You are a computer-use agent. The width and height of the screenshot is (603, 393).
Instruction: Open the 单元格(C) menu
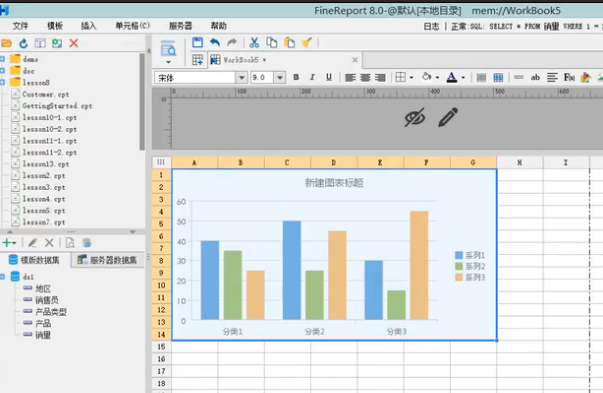coord(133,26)
